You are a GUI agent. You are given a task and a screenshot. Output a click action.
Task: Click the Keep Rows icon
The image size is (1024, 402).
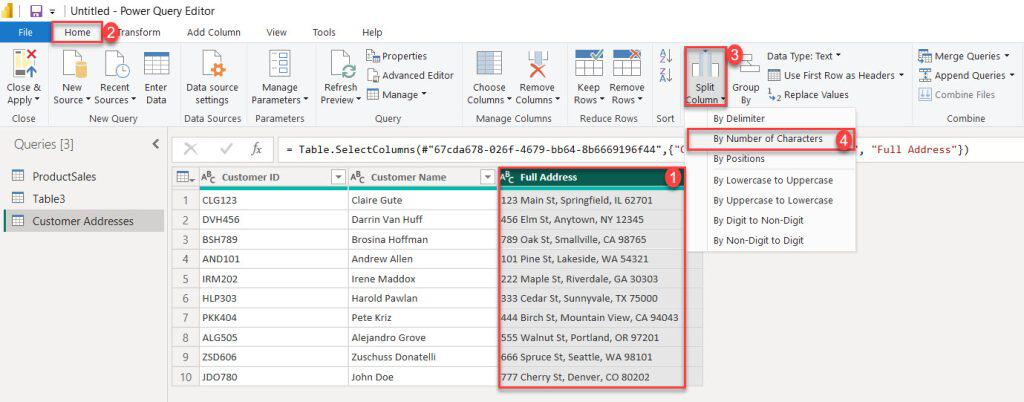tap(589, 64)
